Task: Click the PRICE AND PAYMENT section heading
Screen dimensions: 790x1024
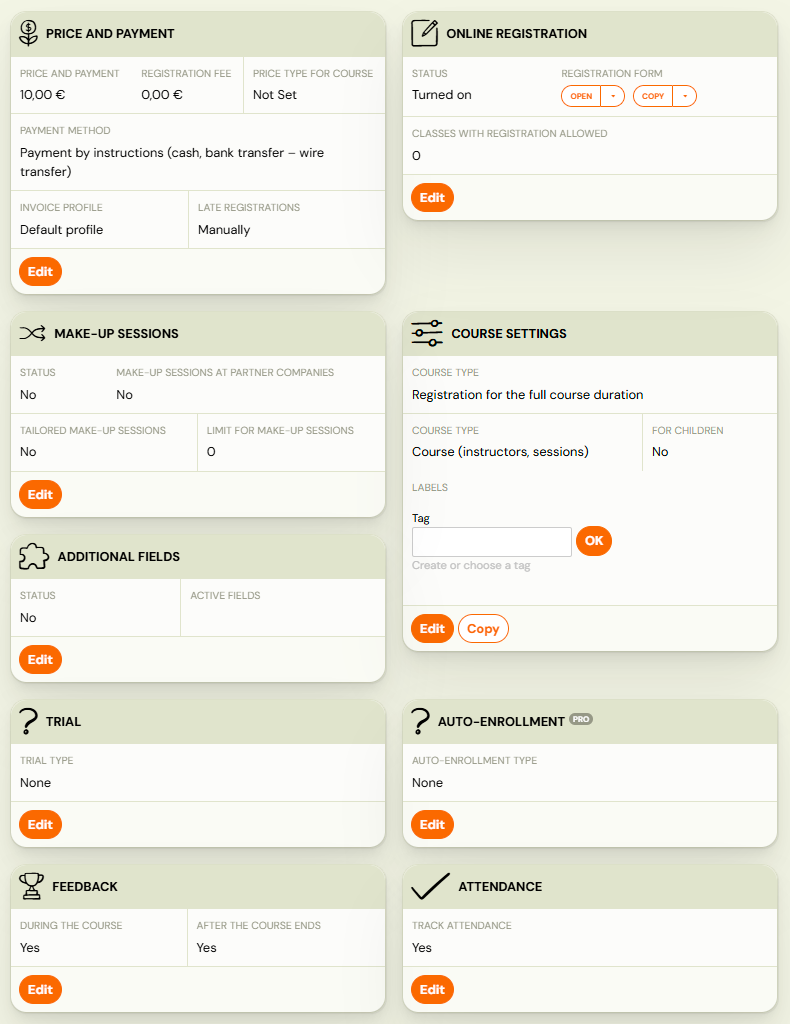Action: [110, 33]
